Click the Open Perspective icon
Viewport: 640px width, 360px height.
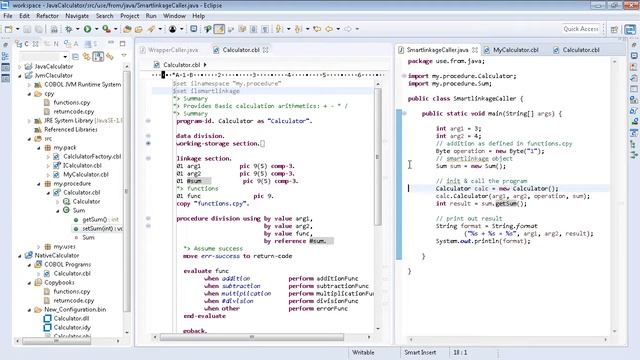(x=614, y=29)
